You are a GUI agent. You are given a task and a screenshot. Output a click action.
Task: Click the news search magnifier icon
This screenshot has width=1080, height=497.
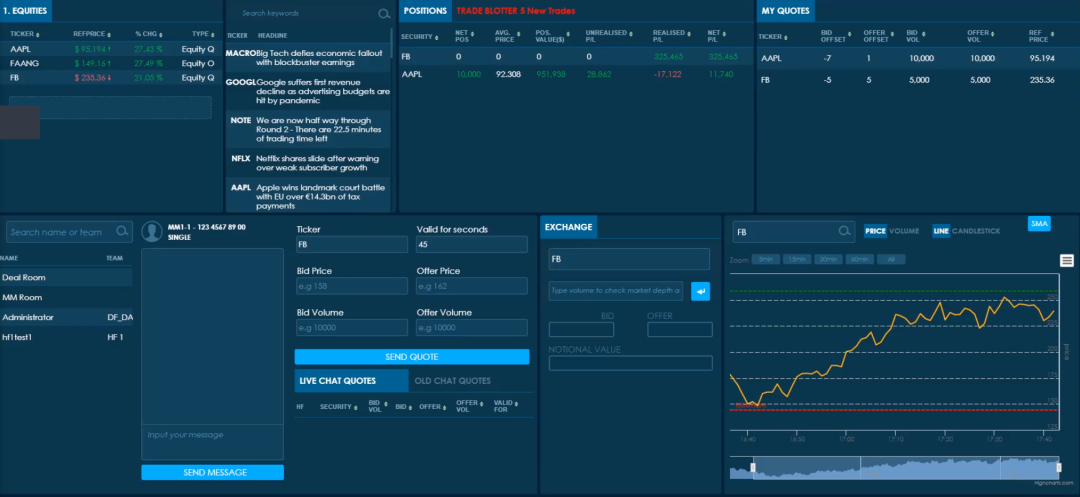(x=384, y=14)
